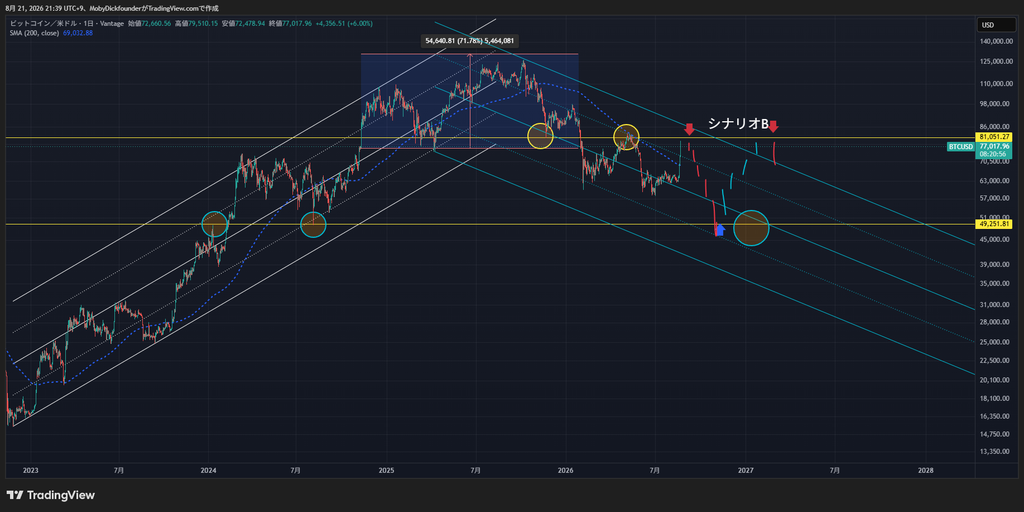The height and width of the screenshot is (512, 1024).
Task: Click 14,750.00 on the price axis
Action: [995, 434]
